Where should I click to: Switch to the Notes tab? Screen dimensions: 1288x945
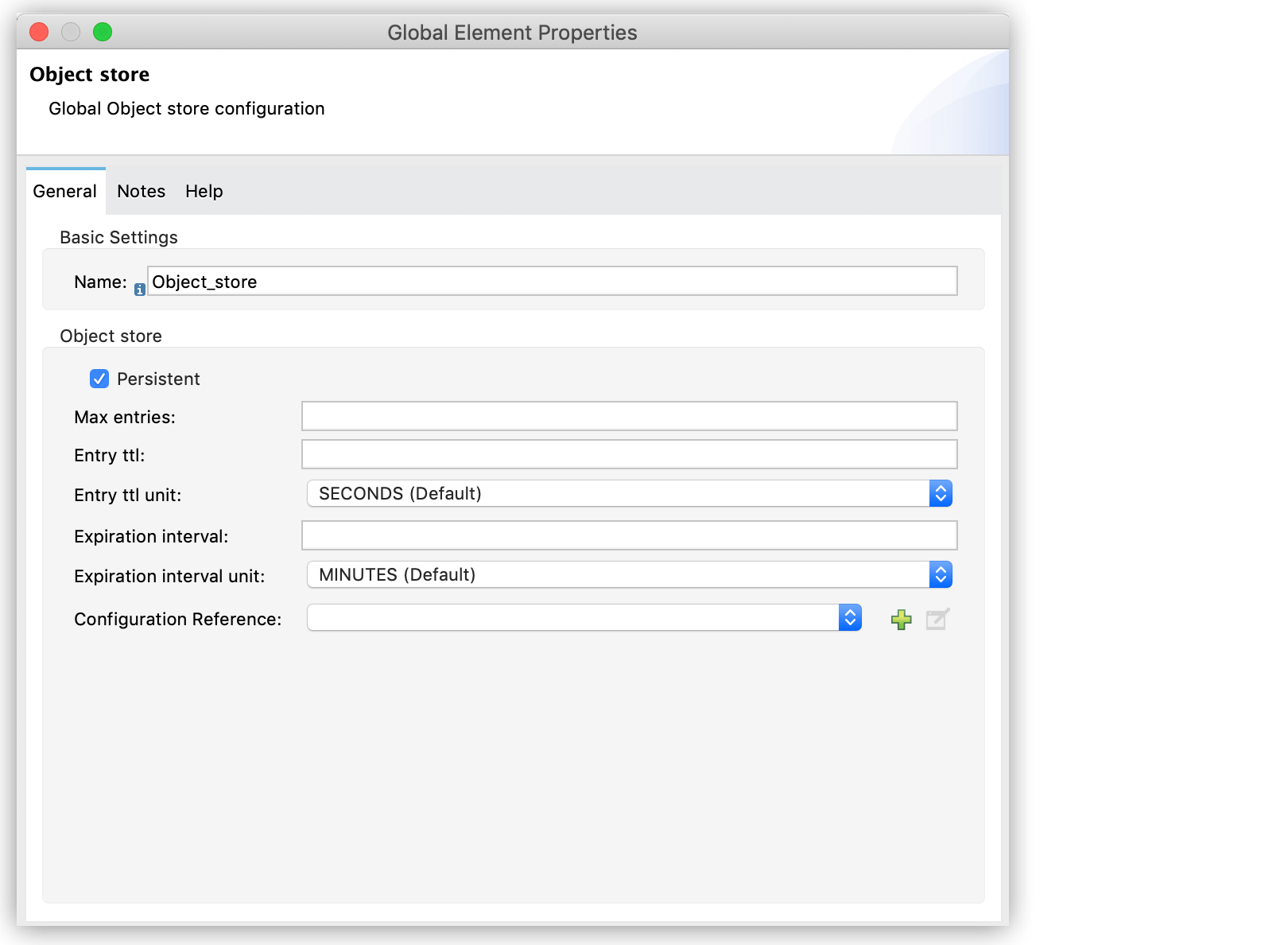coord(141,191)
